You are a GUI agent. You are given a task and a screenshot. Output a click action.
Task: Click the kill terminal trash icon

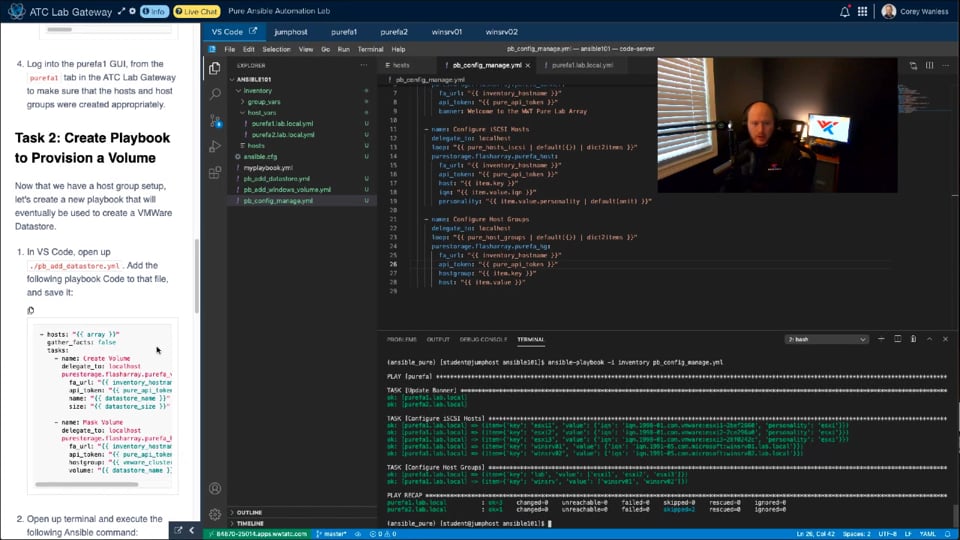913,339
